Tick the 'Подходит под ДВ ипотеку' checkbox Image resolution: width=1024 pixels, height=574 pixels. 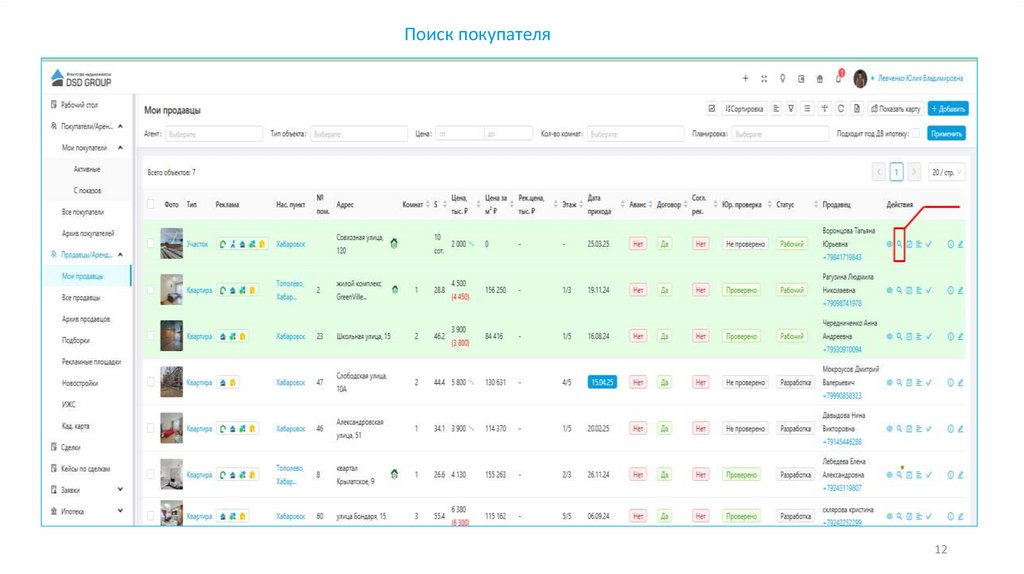[917, 133]
